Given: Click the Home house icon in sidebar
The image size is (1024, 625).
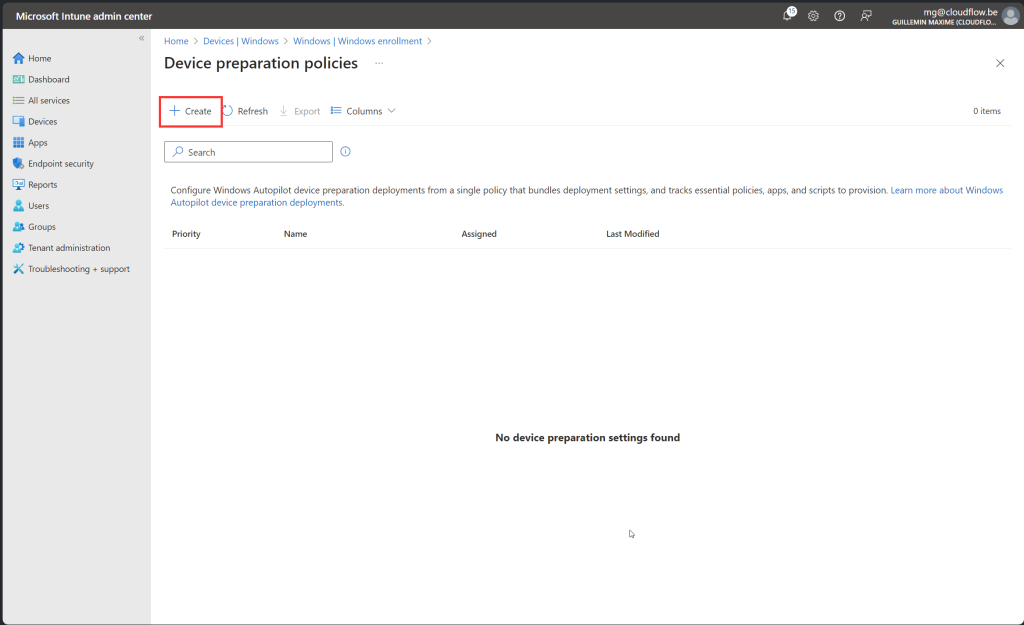Looking at the screenshot, I should (18, 58).
